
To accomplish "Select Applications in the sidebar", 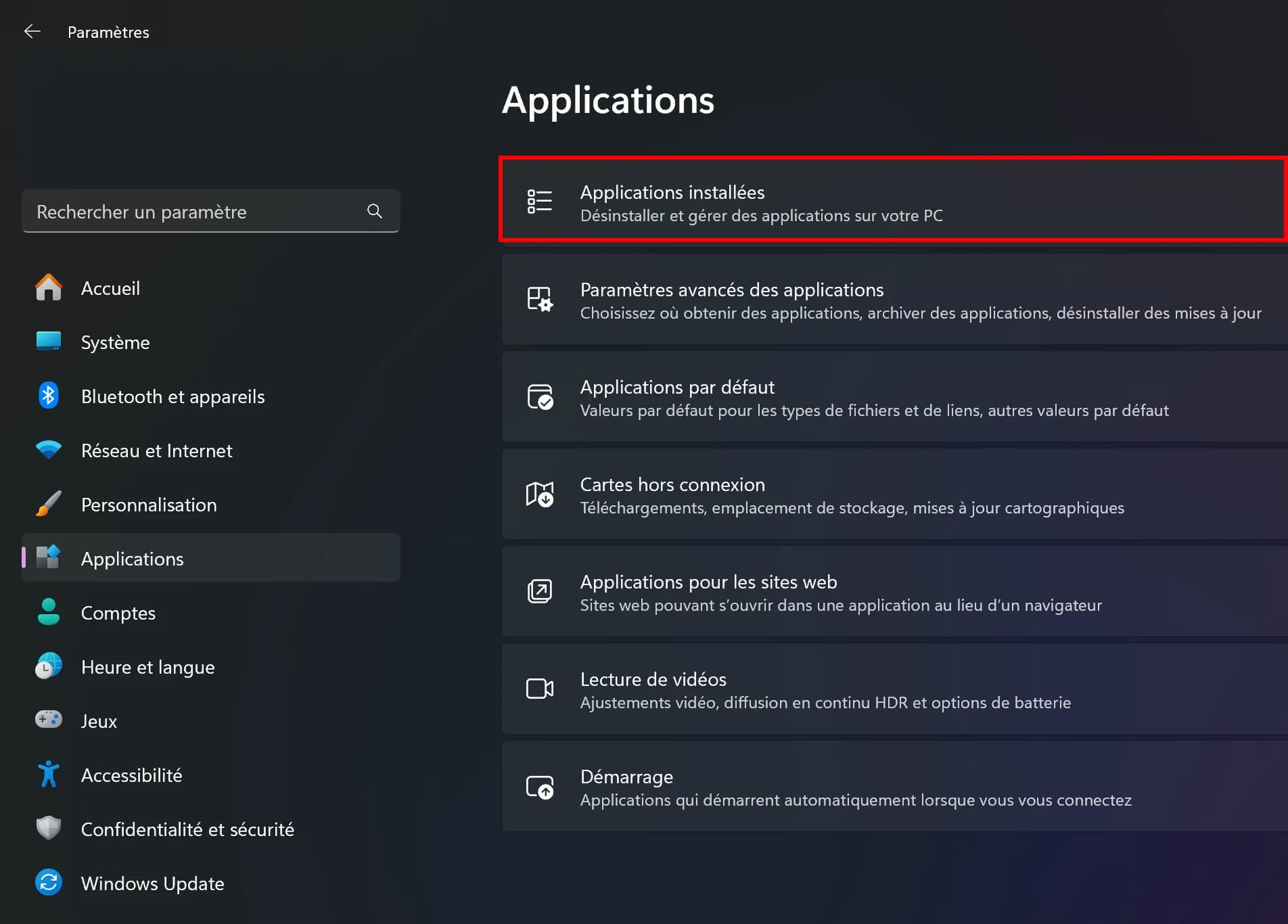I will coord(132,559).
